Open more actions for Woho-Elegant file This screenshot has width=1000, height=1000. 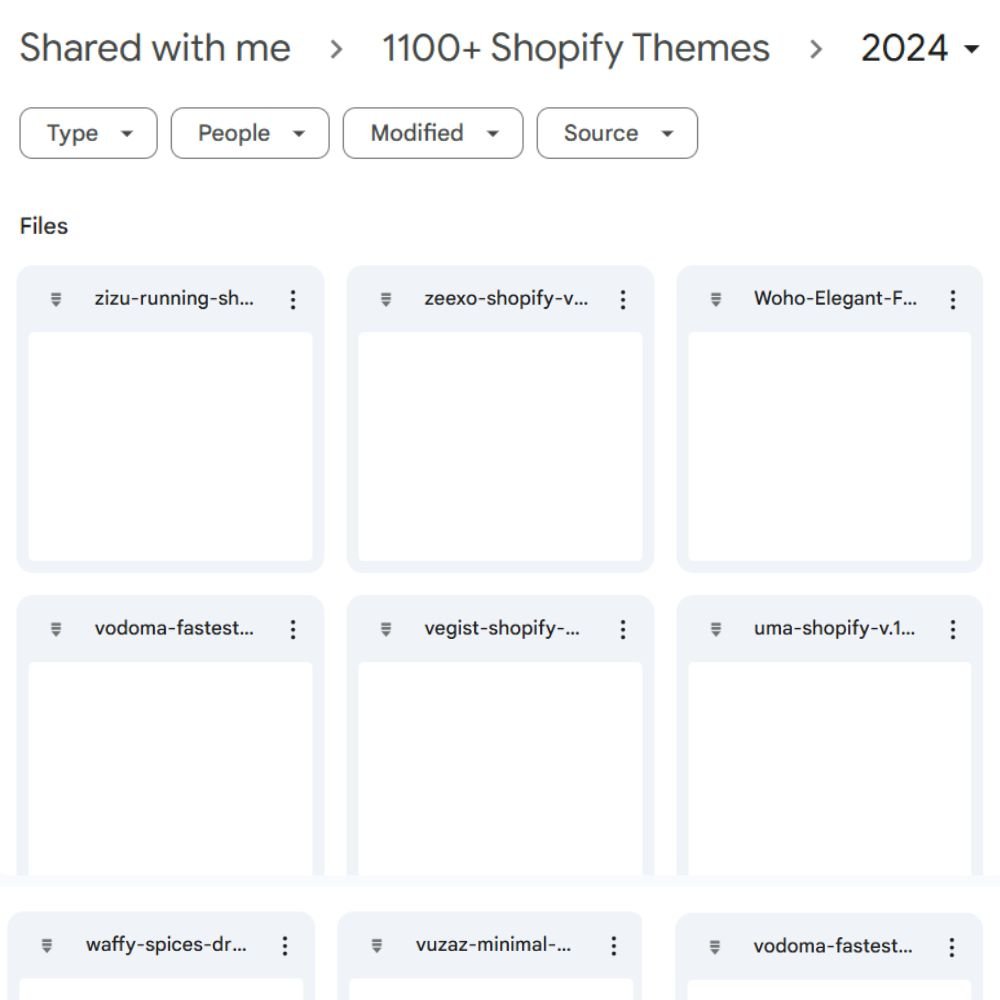pyautogui.click(x=953, y=299)
